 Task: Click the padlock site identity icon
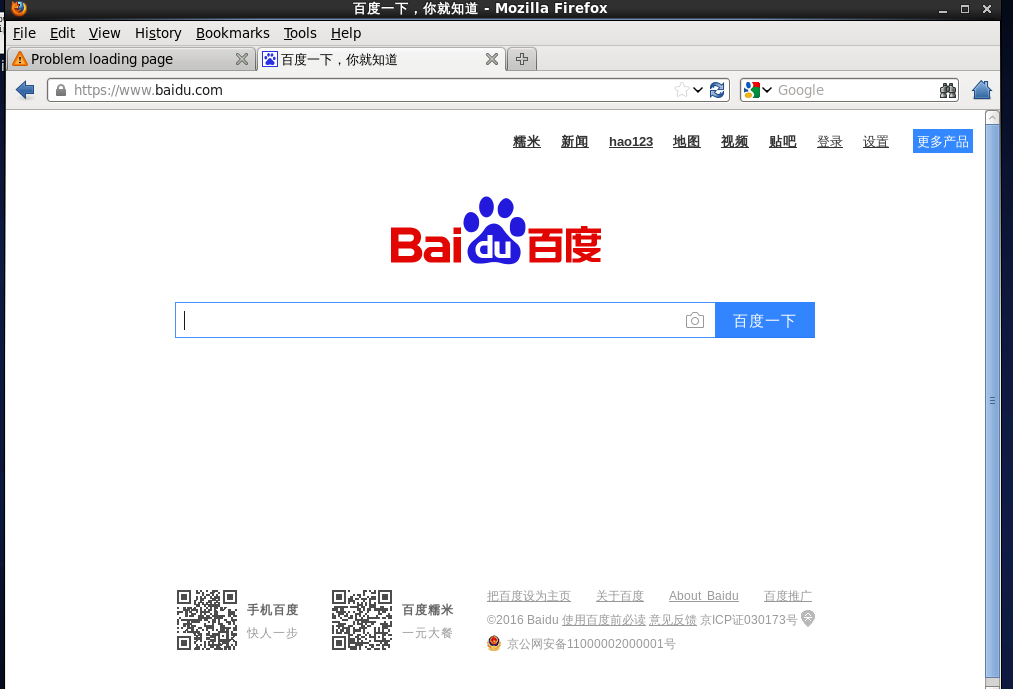pyautogui.click(x=61, y=90)
